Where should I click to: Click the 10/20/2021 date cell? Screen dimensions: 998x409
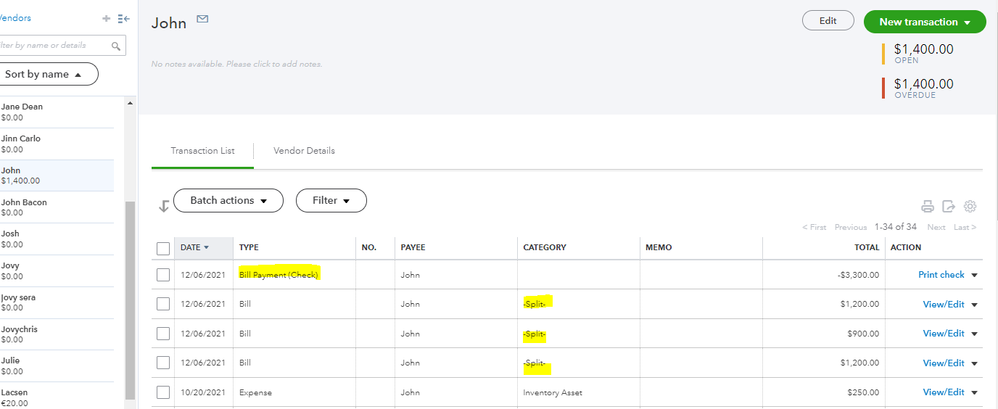coord(202,392)
